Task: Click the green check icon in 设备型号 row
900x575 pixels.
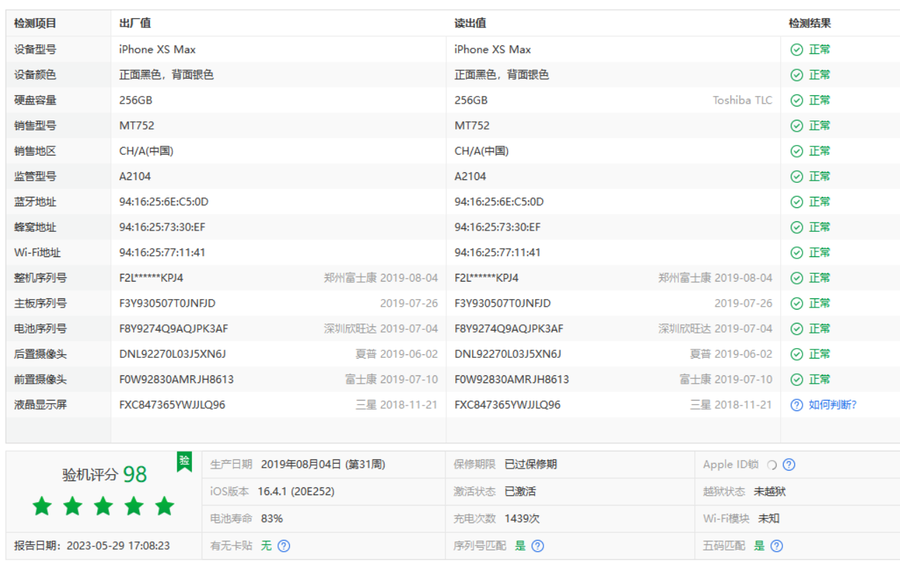Action: tap(797, 50)
